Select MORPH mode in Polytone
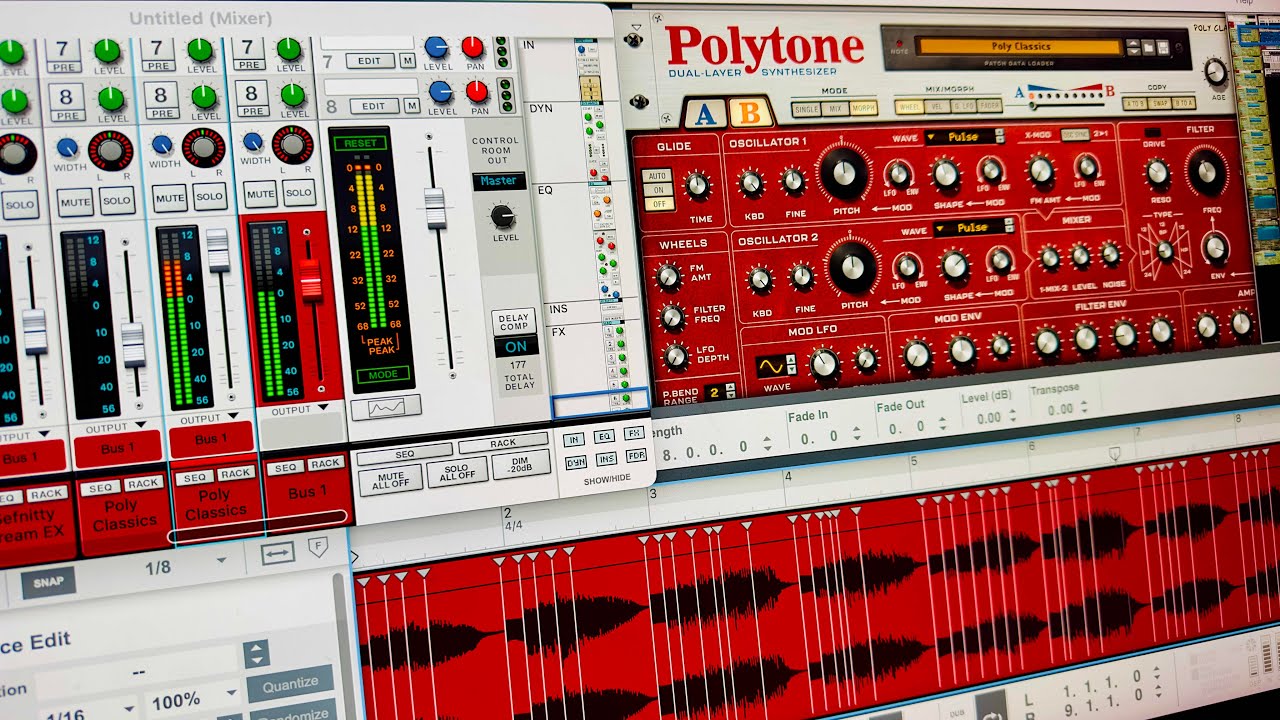 pyautogui.click(x=862, y=107)
